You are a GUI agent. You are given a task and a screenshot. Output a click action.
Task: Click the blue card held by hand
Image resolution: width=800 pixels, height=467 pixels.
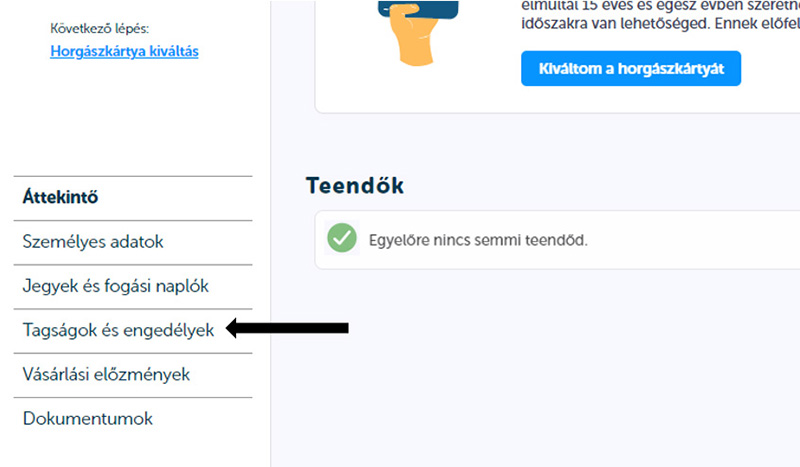[x=418, y=9]
